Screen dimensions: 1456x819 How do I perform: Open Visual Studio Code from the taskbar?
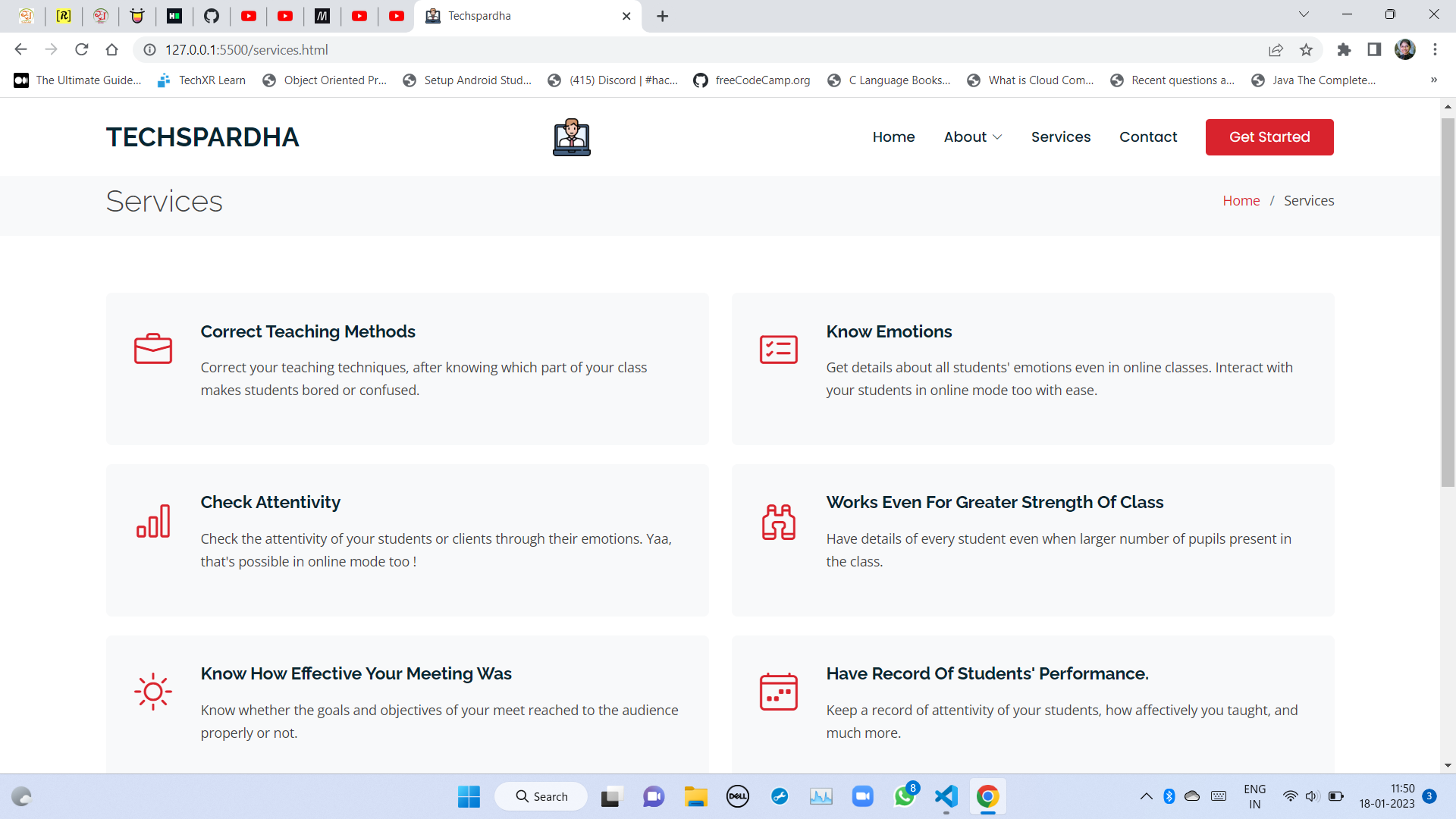click(946, 796)
